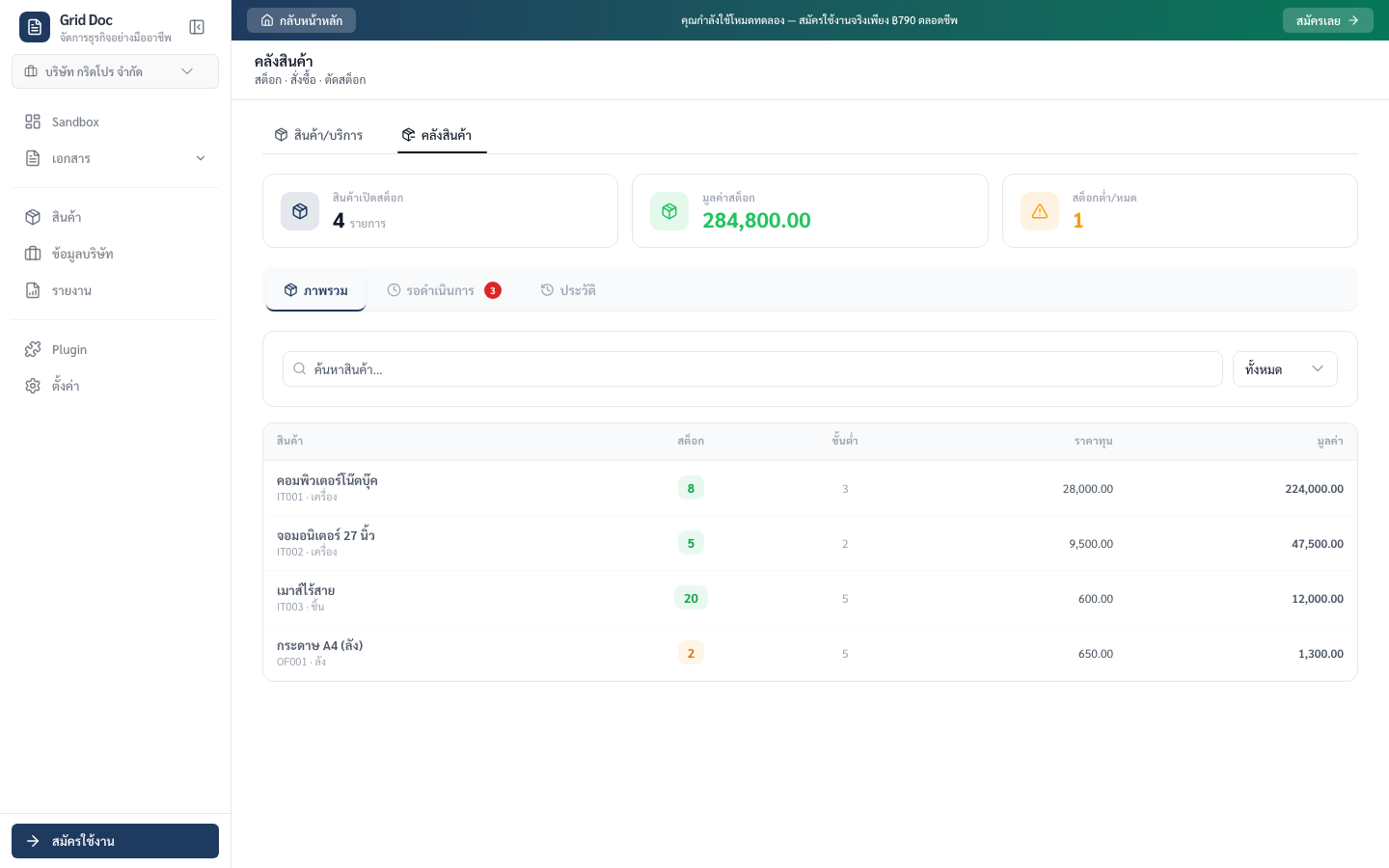Collapse the sidebar using the panel icon
1389x868 pixels.
click(197, 27)
